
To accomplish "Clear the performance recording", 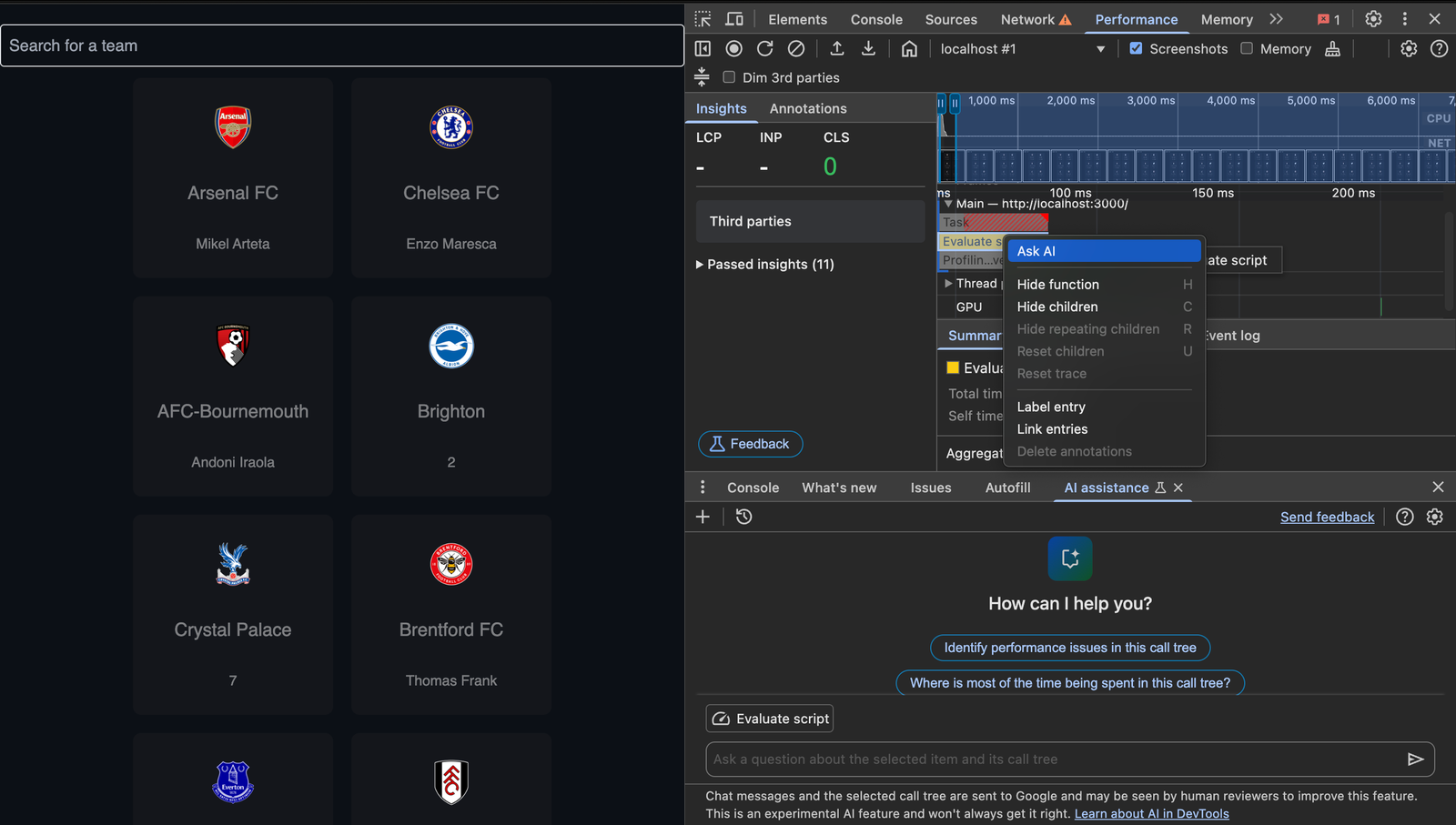I will tap(796, 48).
